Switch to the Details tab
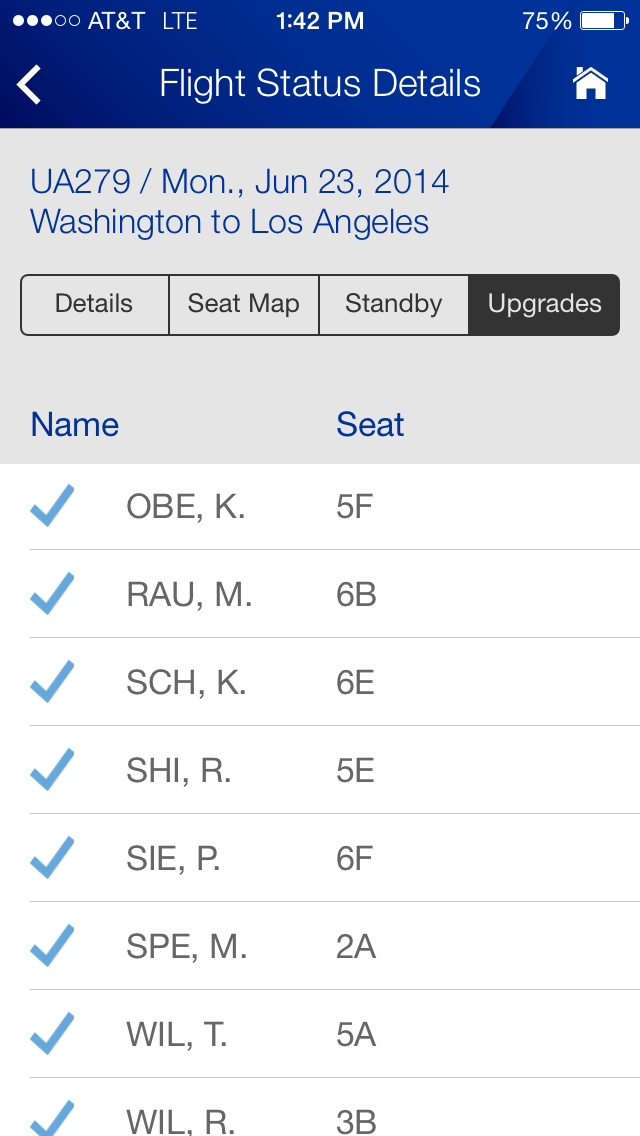Viewport: 640px width, 1136px height. (x=94, y=304)
